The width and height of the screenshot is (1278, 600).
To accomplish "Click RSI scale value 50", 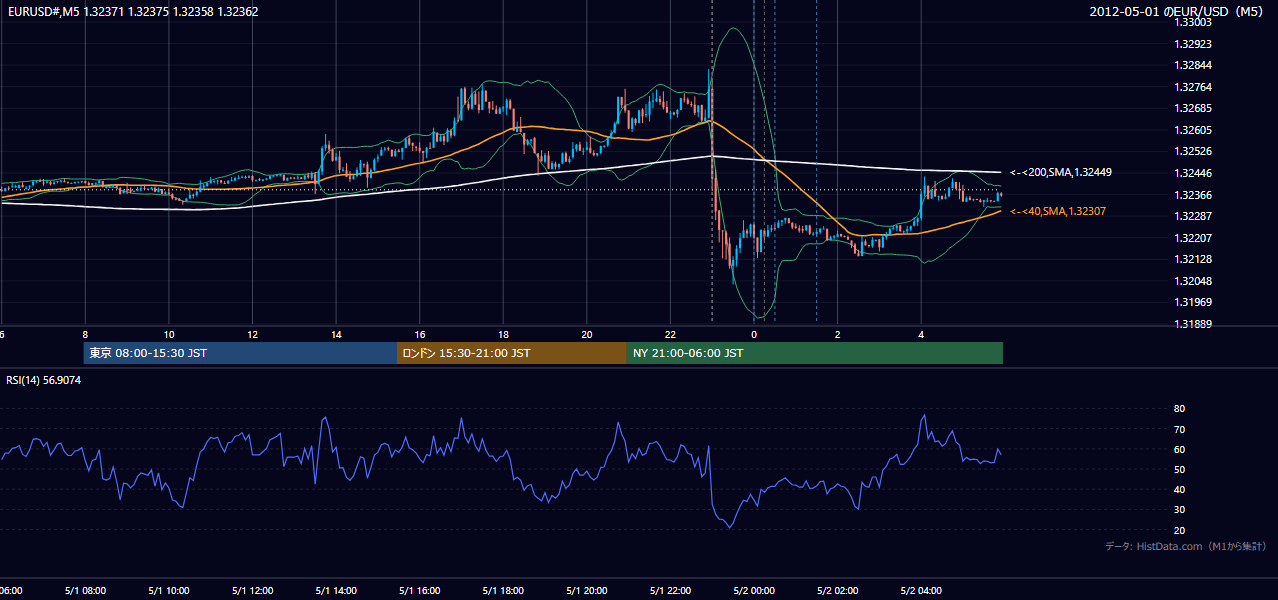I will pyautogui.click(x=1179, y=469).
